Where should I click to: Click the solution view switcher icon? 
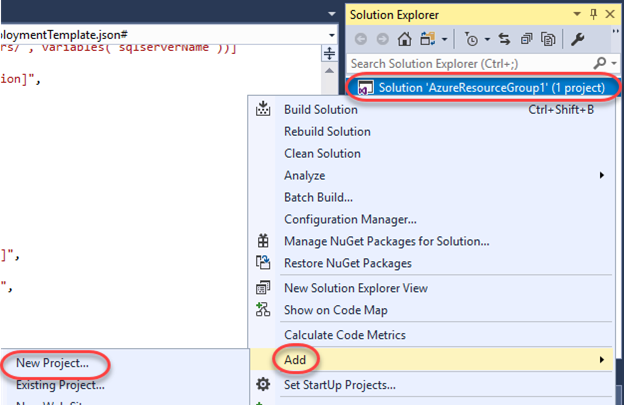[x=427, y=39]
